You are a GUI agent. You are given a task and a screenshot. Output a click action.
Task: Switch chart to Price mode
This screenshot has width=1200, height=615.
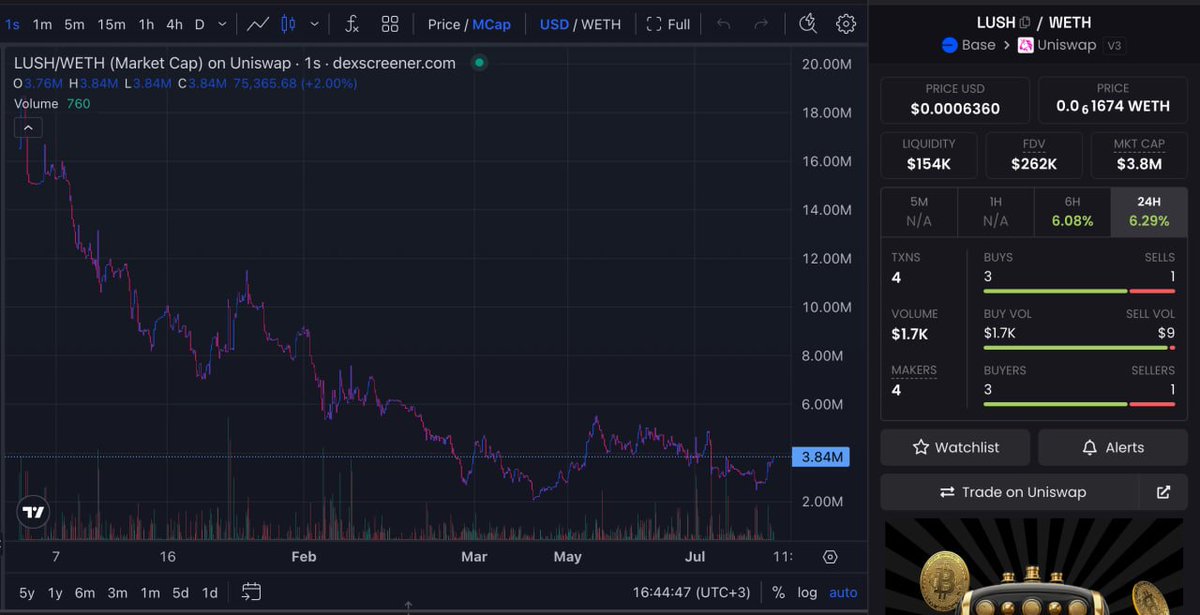[x=444, y=24]
